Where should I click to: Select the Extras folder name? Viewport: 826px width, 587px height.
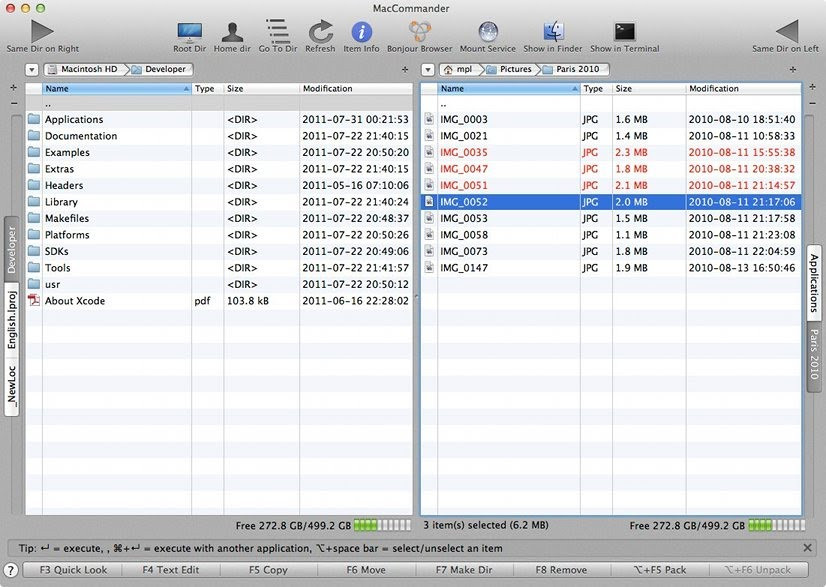click(x=60, y=169)
